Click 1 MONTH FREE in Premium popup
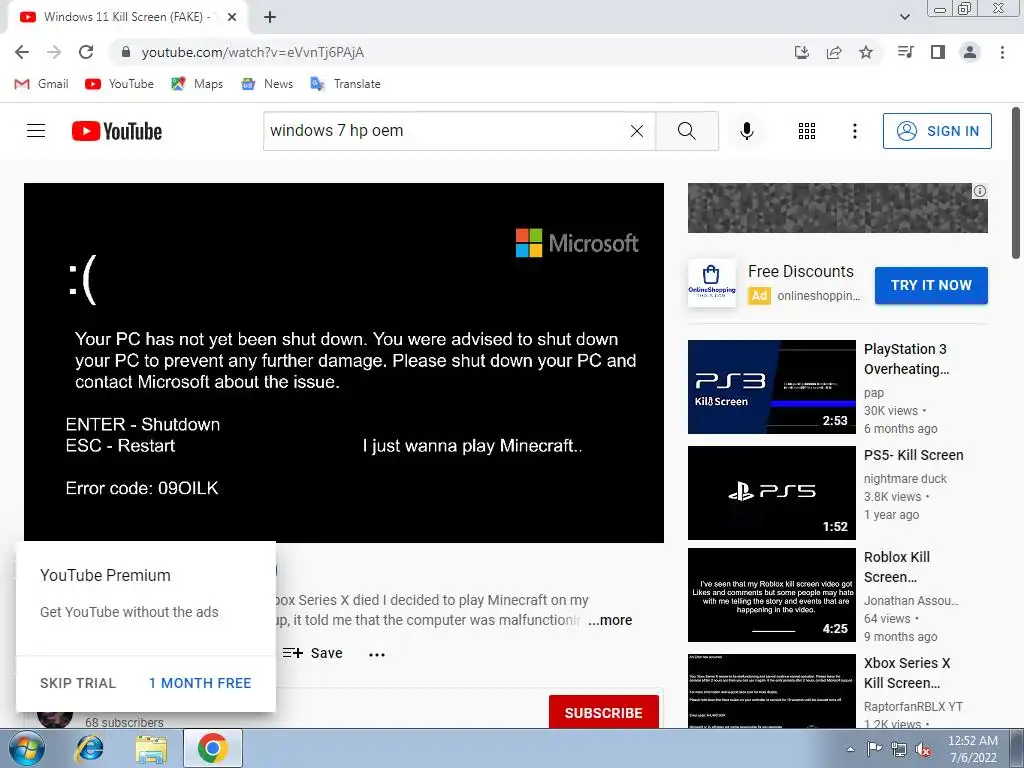 click(x=200, y=683)
